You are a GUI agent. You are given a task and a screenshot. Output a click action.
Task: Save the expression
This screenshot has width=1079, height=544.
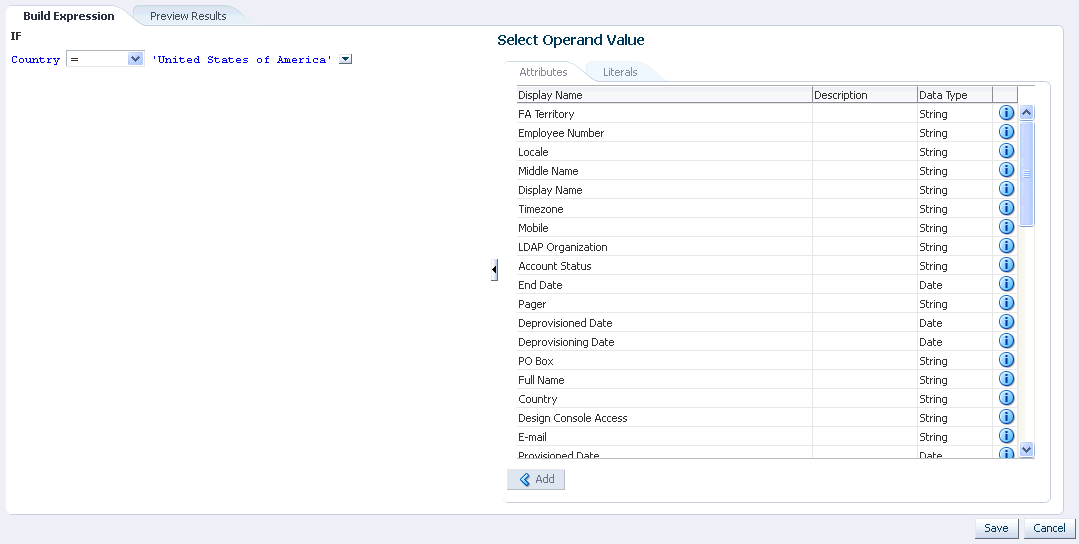tap(996, 527)
